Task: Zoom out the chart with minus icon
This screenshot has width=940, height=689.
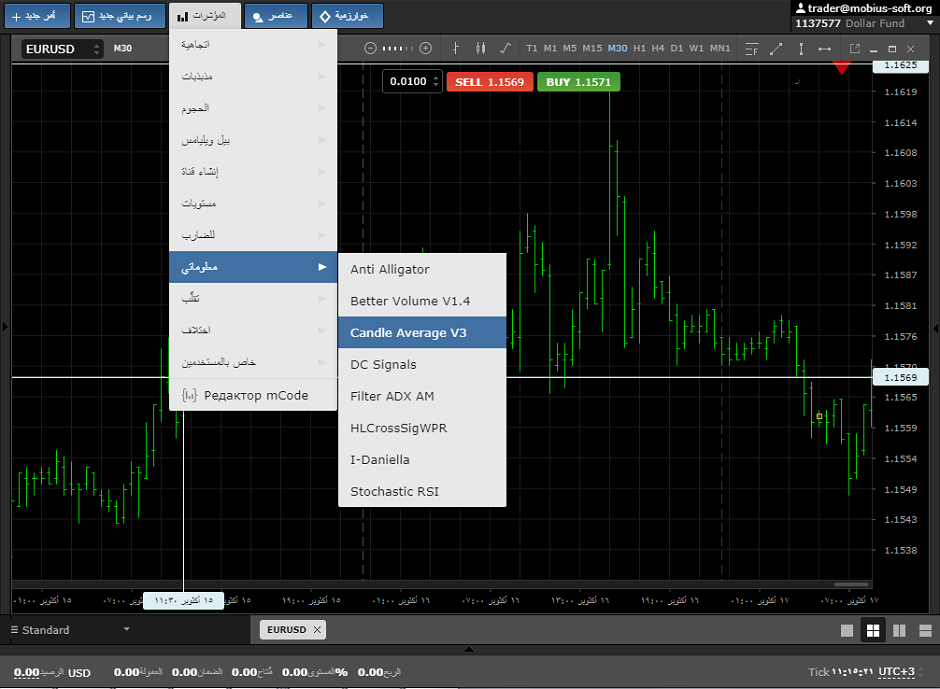Action: [370, 49]
